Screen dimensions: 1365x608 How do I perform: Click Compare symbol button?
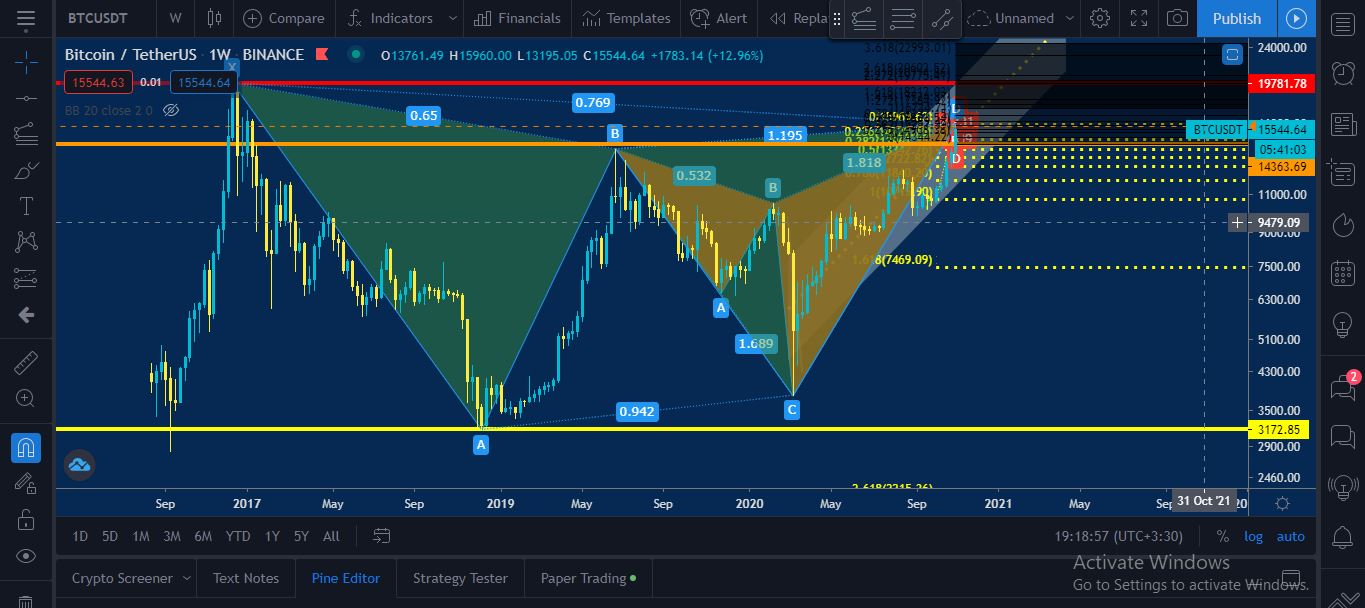pos(284,18)
